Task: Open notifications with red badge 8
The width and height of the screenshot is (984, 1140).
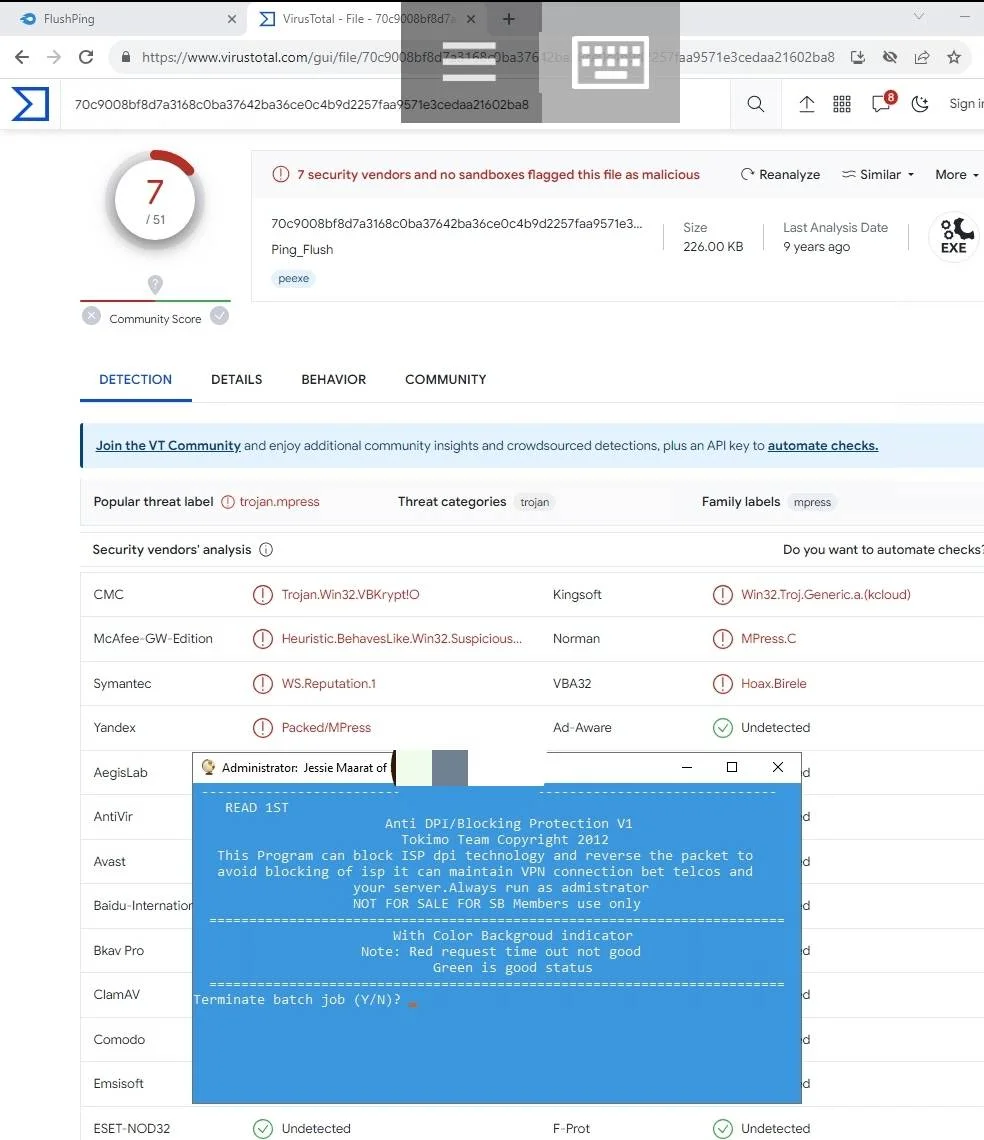Action: point(883,103)
